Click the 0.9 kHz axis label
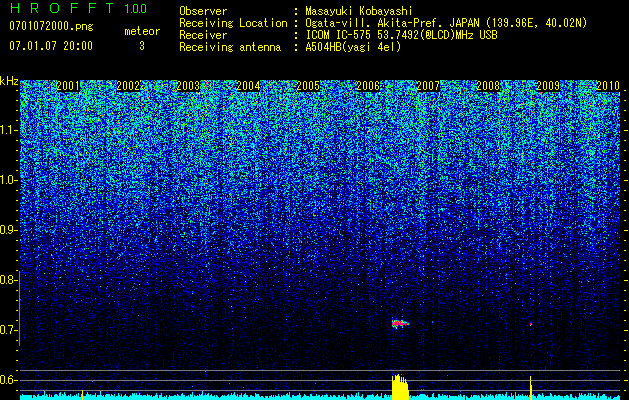 point(9,230)
